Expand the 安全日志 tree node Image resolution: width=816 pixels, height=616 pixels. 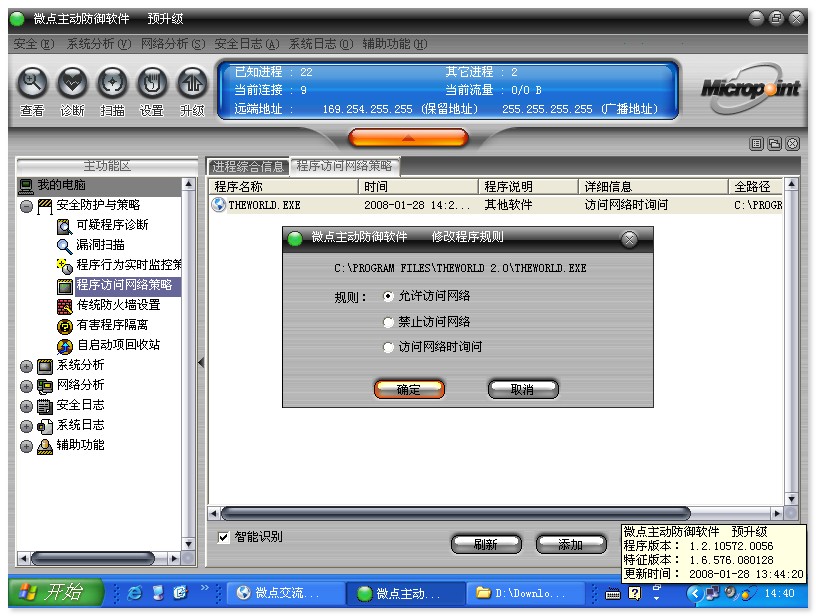point(27,407)
